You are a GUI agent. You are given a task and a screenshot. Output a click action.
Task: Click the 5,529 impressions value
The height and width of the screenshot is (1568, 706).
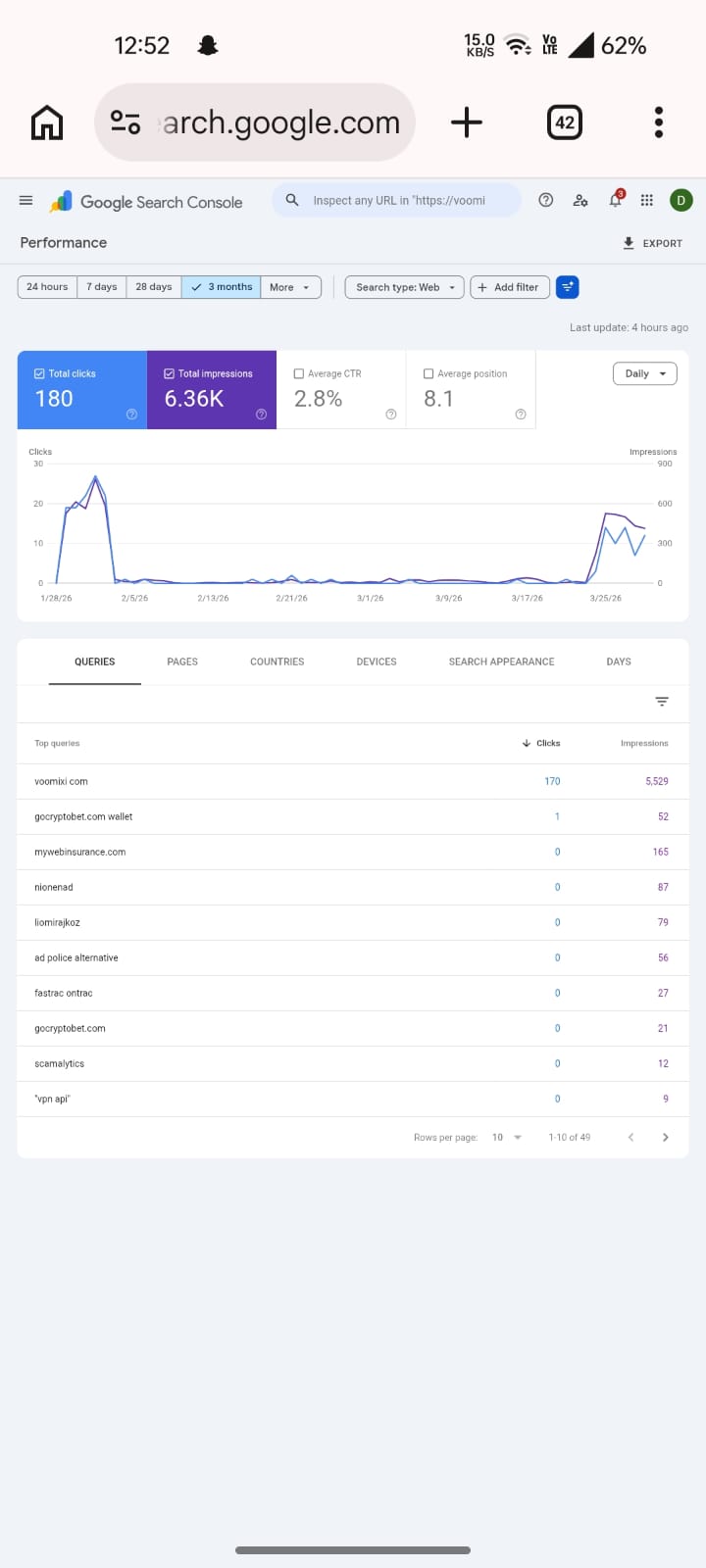657,781
